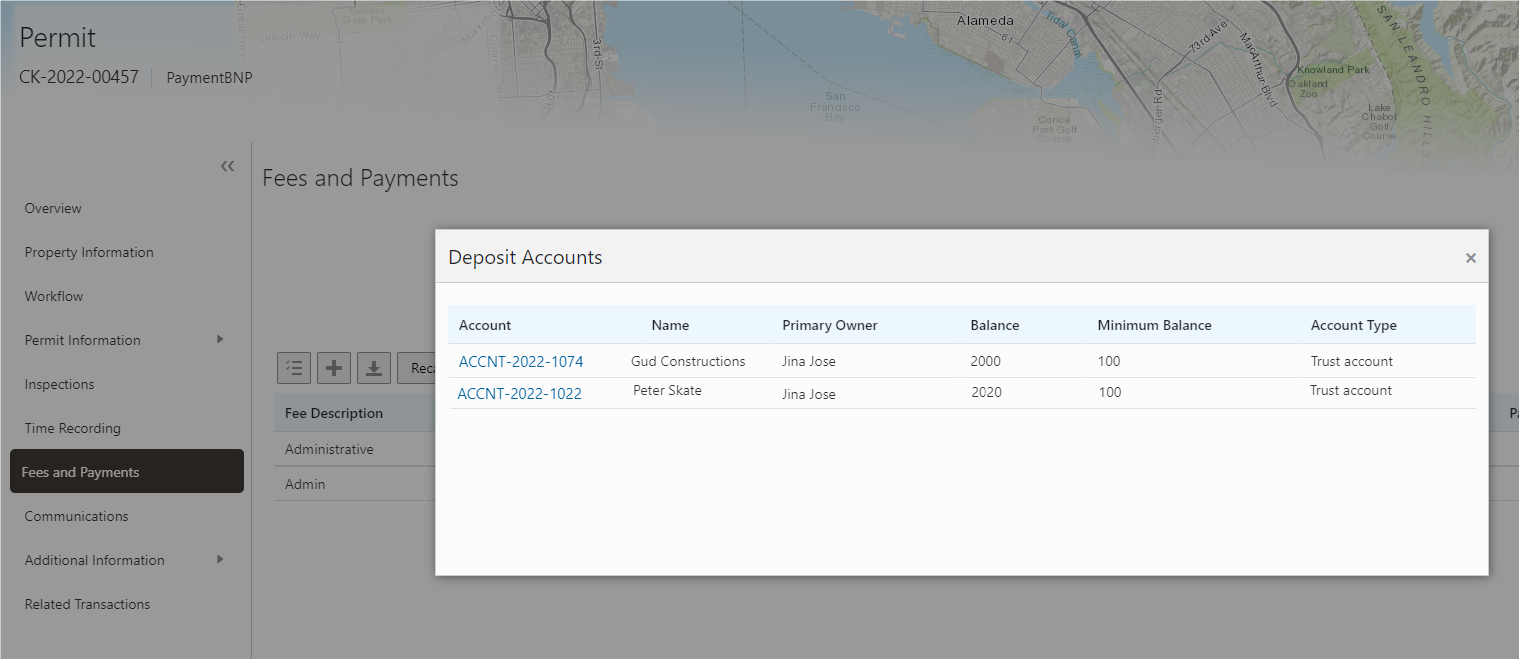Open Communications in the sidebar
This screenshot has height=659, width=1519.
point(77,516)
